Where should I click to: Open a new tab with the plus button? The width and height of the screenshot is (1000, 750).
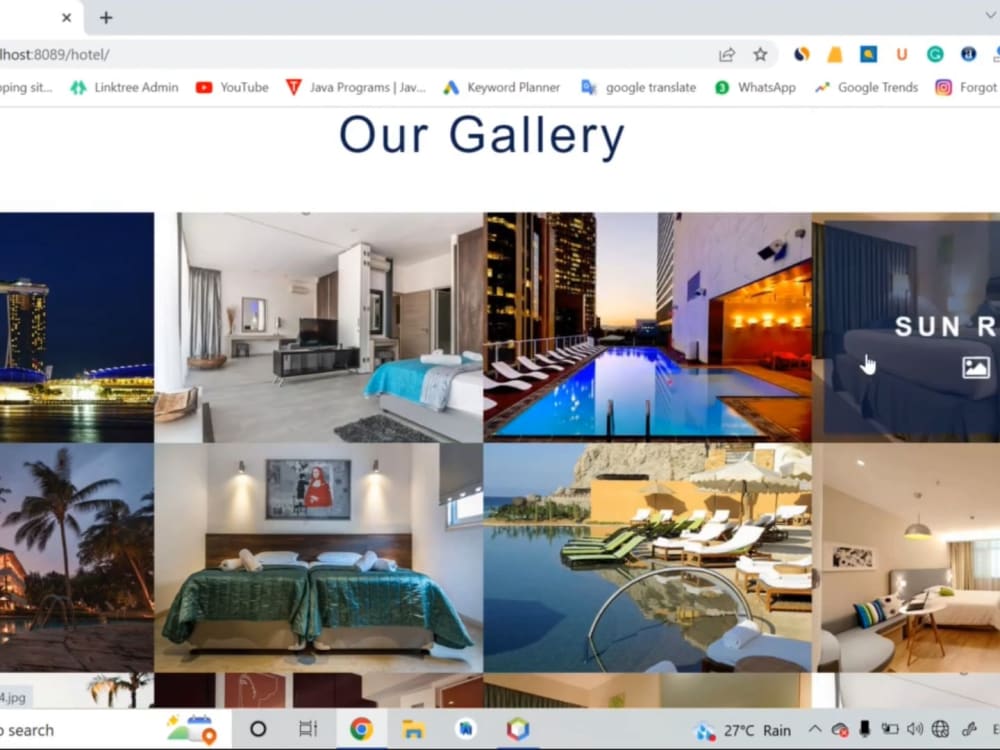pyautogui.click(x=105, y=18)
